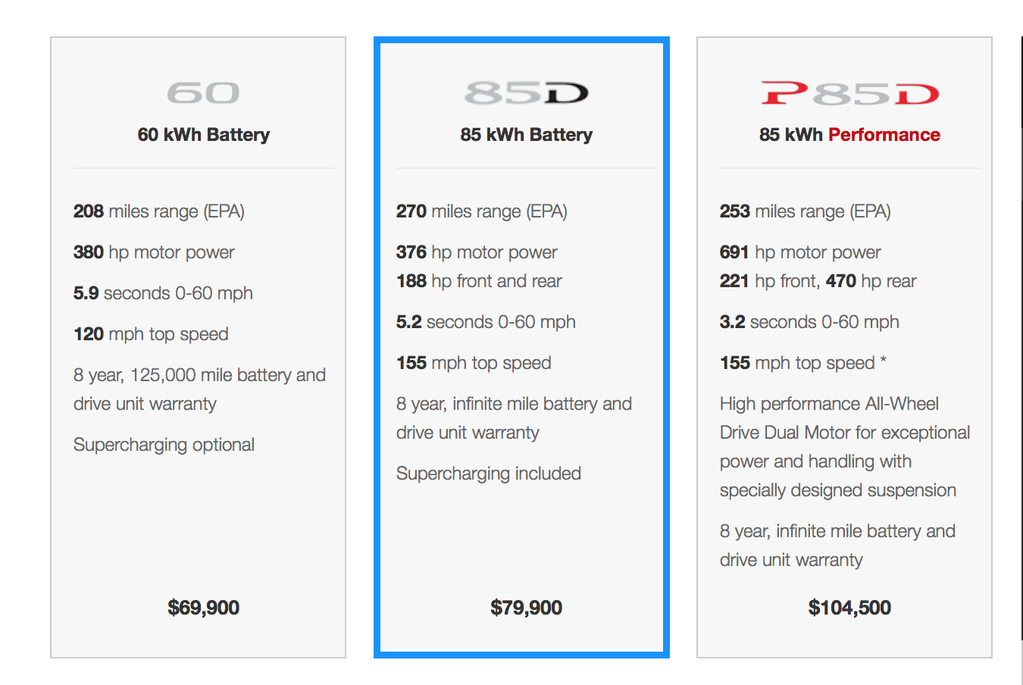The height and width of the screenshot is (685, 1023).
Task: Click the $69,900 price
Action: 204,607
